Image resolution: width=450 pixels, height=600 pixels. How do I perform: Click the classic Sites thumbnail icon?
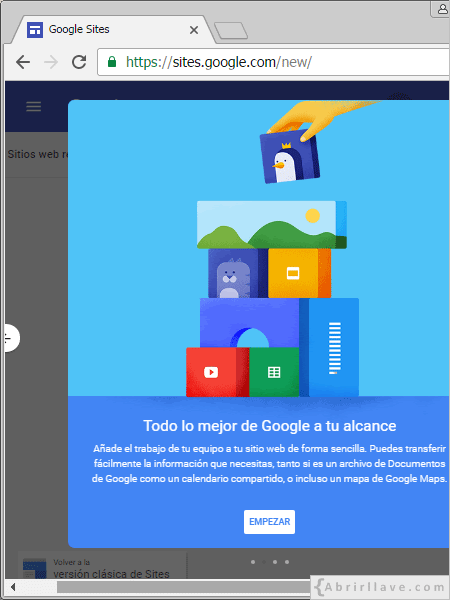click(x=34, y=568)
